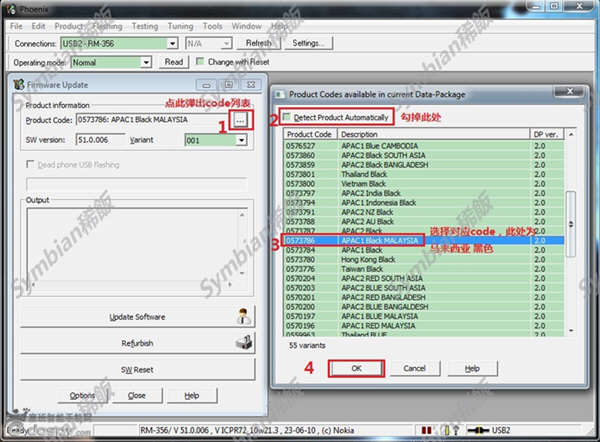The height and width of the screenshot is (442, 600).
Task: Select row 0573794 APAC1 Indonesia Black
Action: coord(424,203)
